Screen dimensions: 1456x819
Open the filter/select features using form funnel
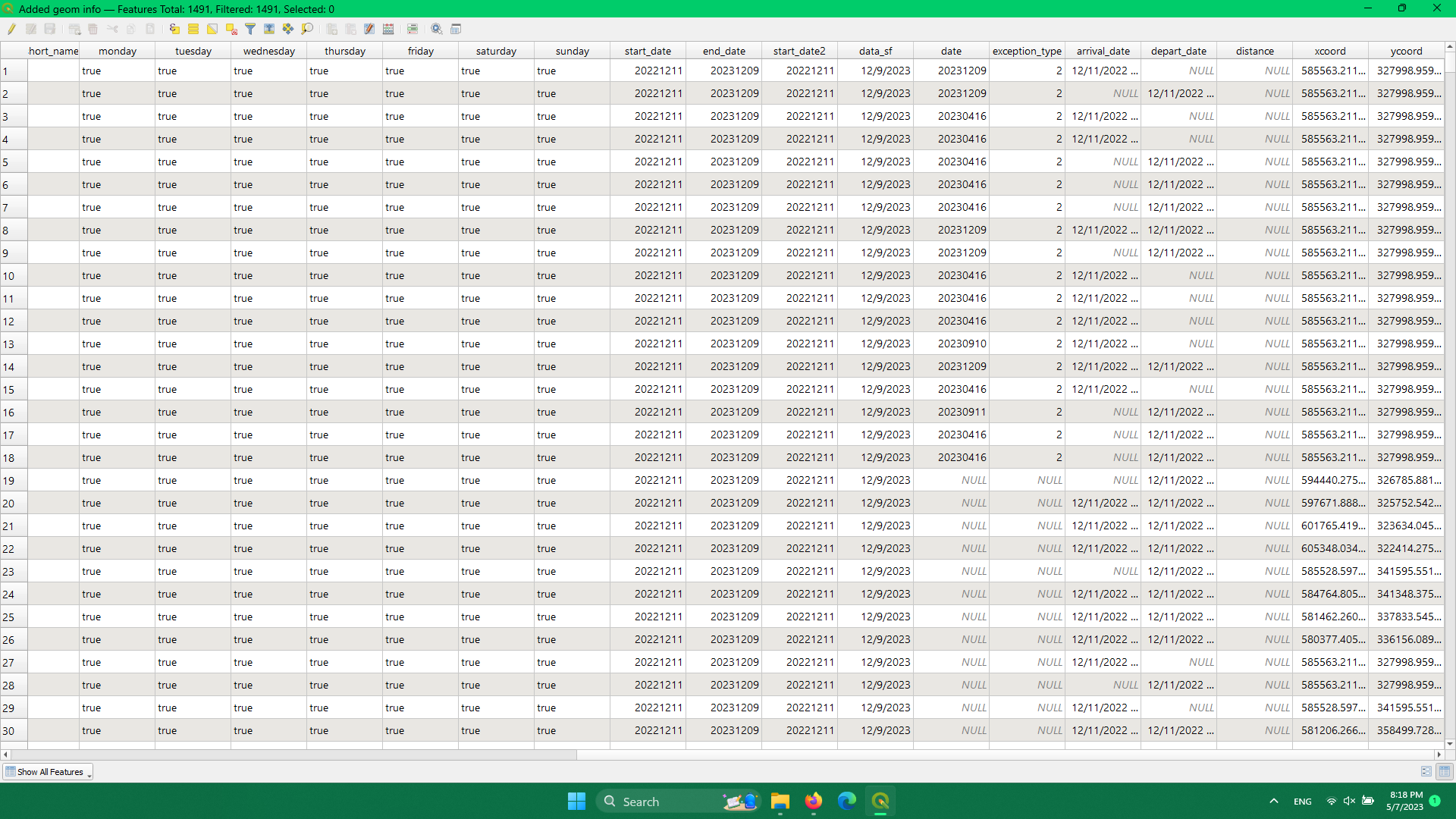(250, 29)
